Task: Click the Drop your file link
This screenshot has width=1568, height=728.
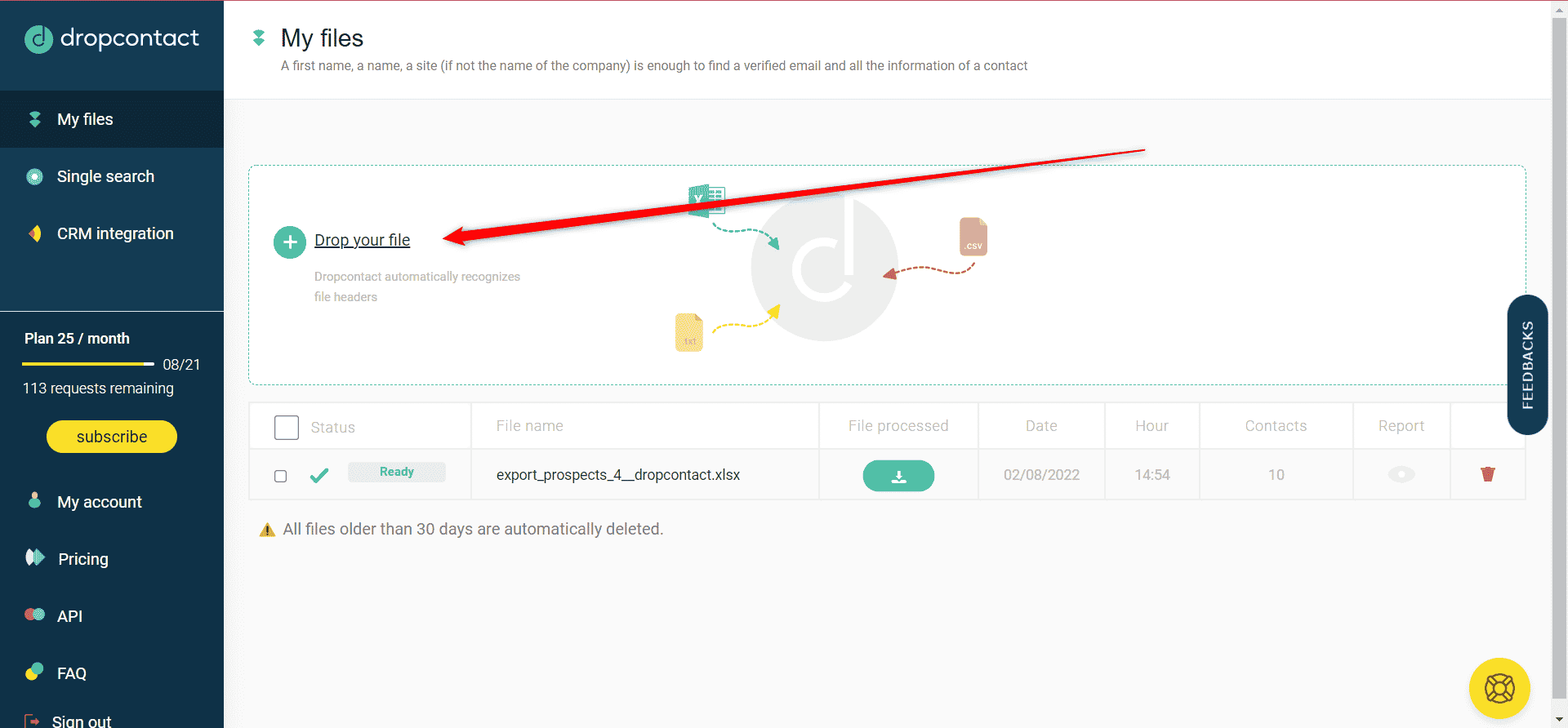Action: click(x=363, y=240)
